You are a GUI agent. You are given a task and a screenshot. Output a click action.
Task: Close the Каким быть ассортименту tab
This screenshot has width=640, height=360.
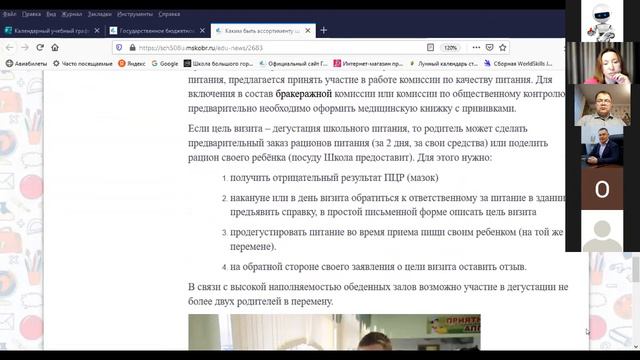(x=308, y=31)
